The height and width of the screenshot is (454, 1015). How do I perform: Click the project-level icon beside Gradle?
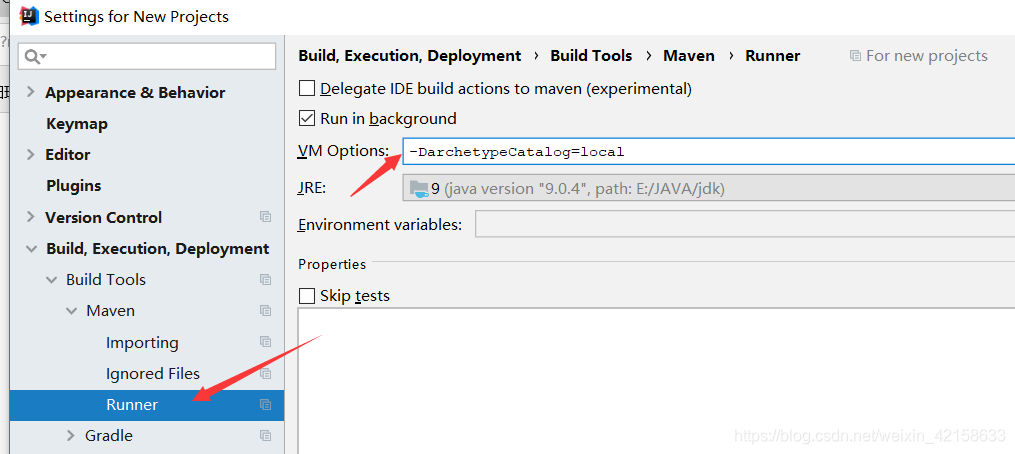point(265,435)
